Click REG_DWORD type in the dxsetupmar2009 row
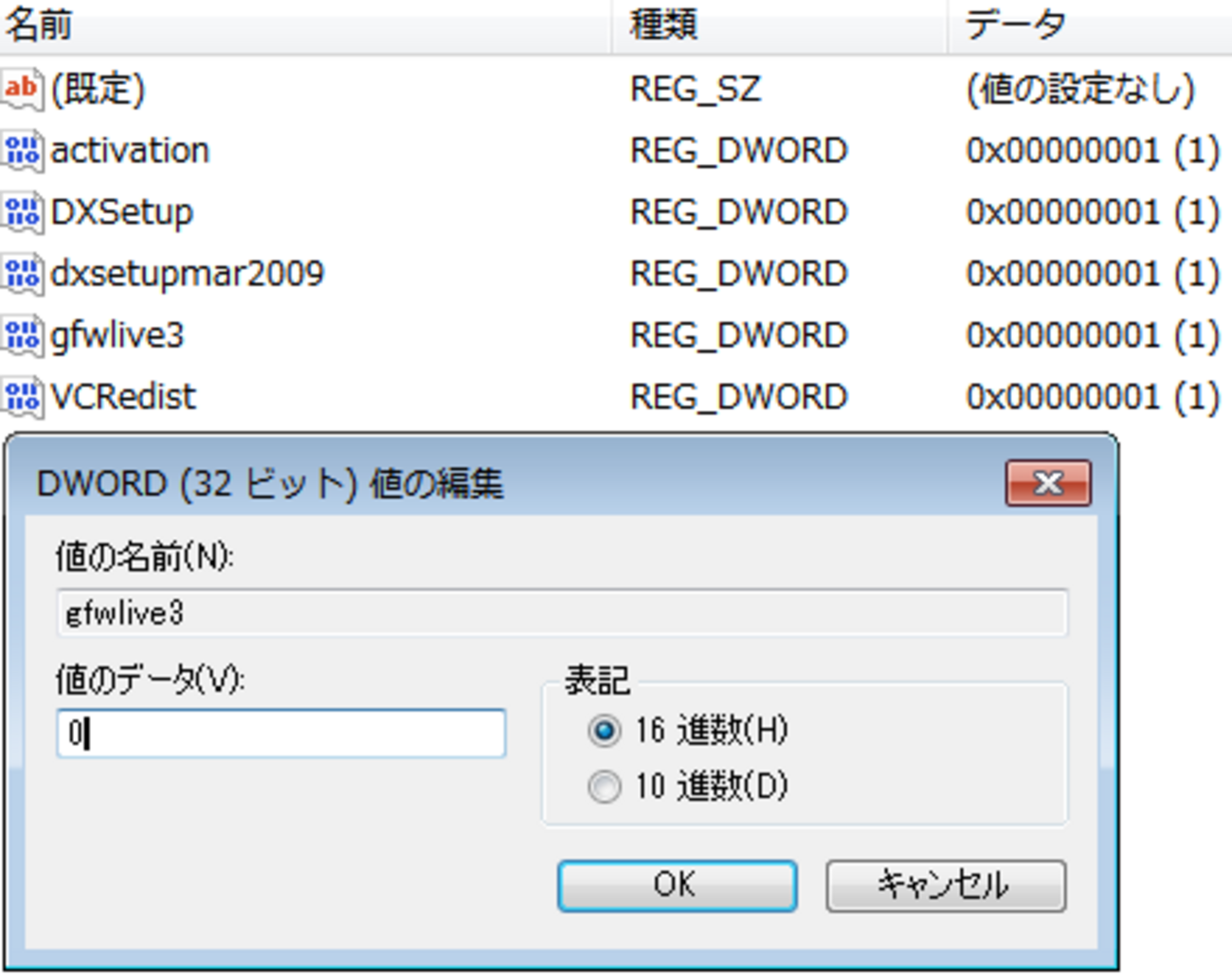This screenshot has width=1232, height=980. (739, 275)
